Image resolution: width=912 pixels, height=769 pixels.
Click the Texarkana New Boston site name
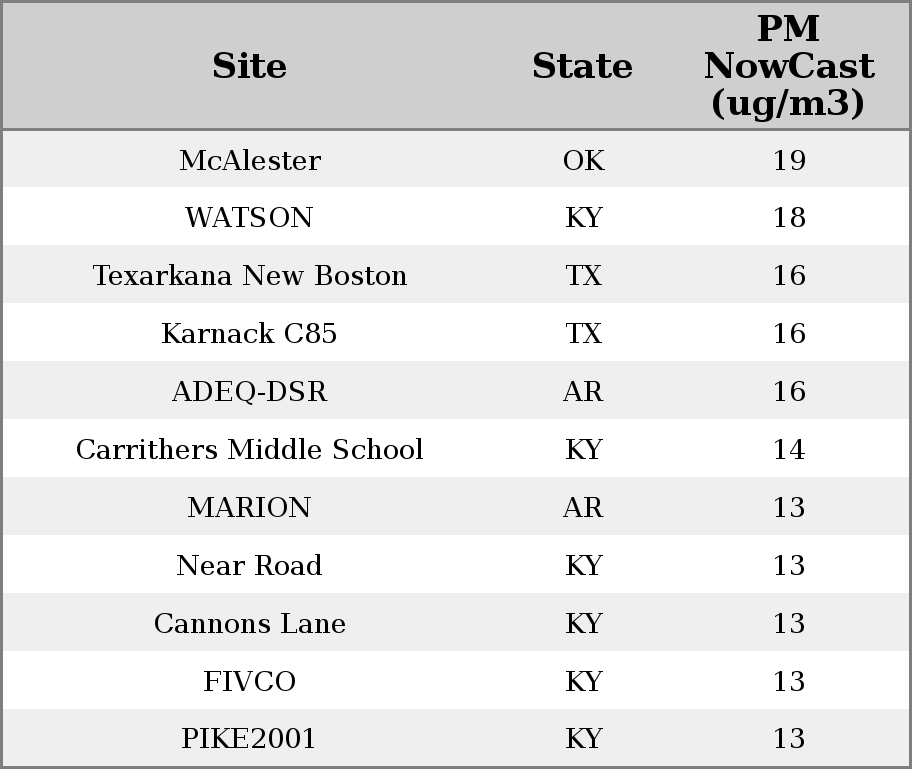250,275
